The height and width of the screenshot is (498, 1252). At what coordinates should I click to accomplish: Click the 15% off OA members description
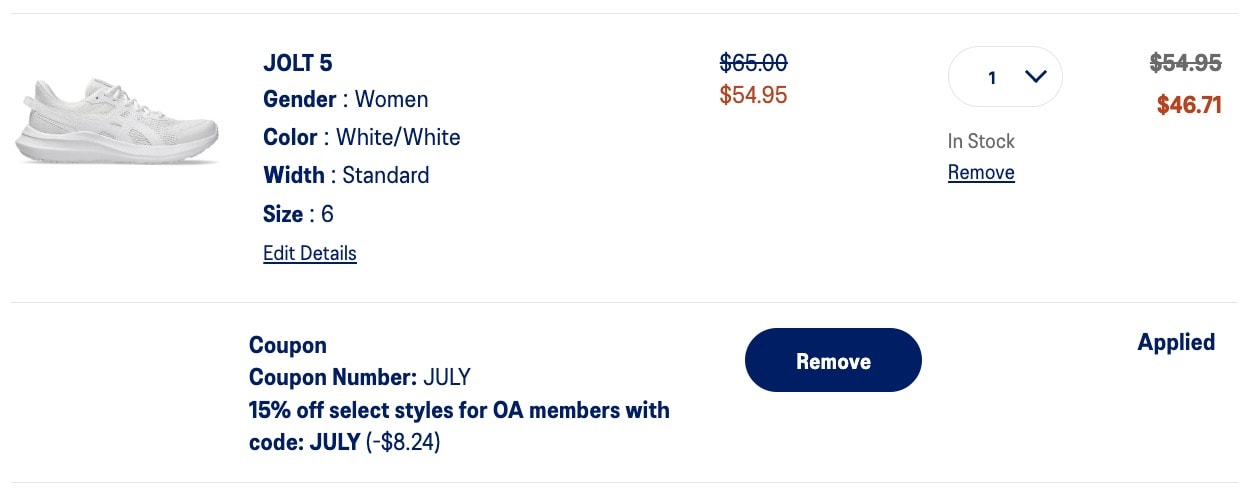click(459, 426)
